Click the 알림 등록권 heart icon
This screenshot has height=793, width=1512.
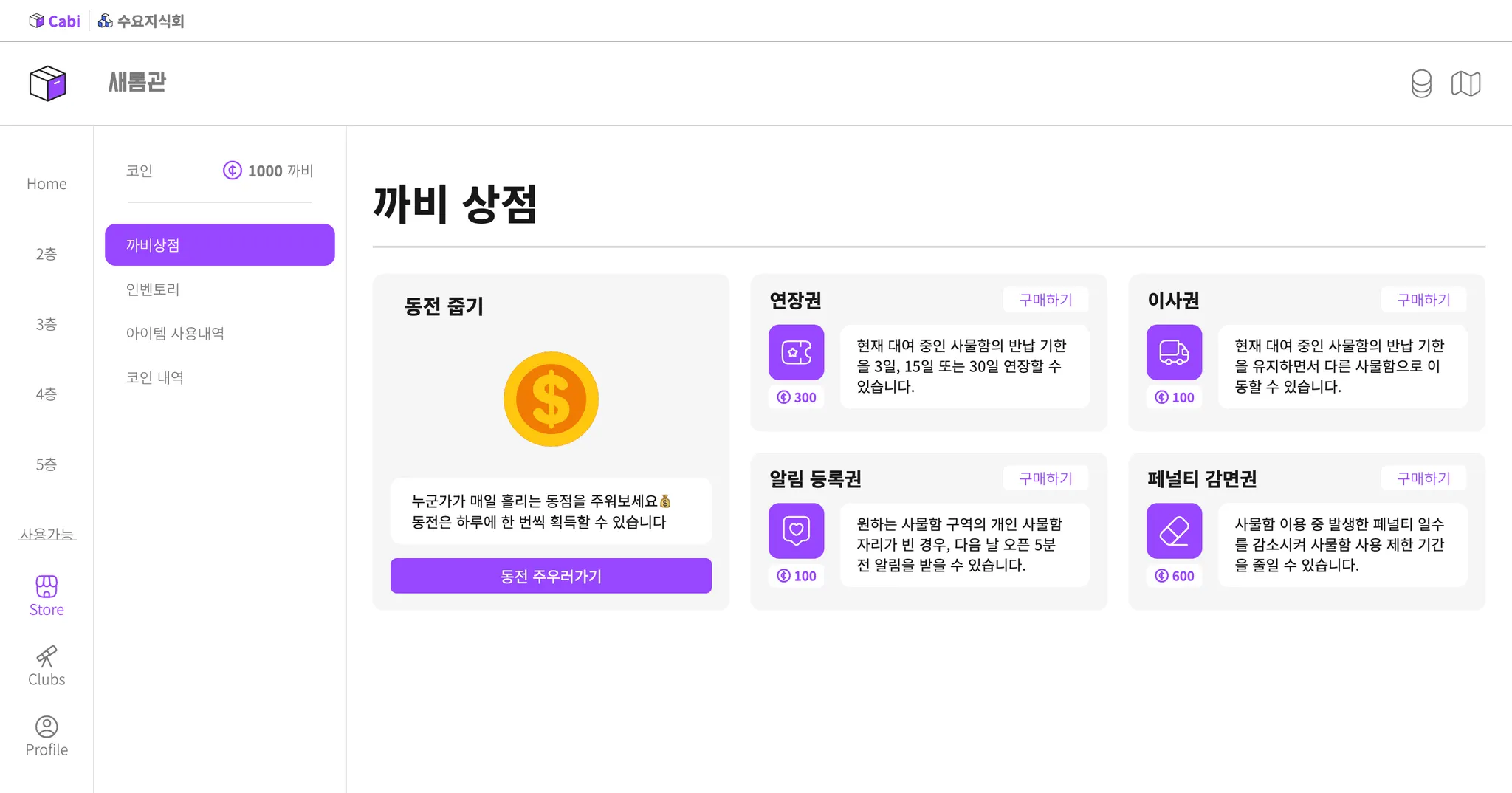[x=796, y=531]
